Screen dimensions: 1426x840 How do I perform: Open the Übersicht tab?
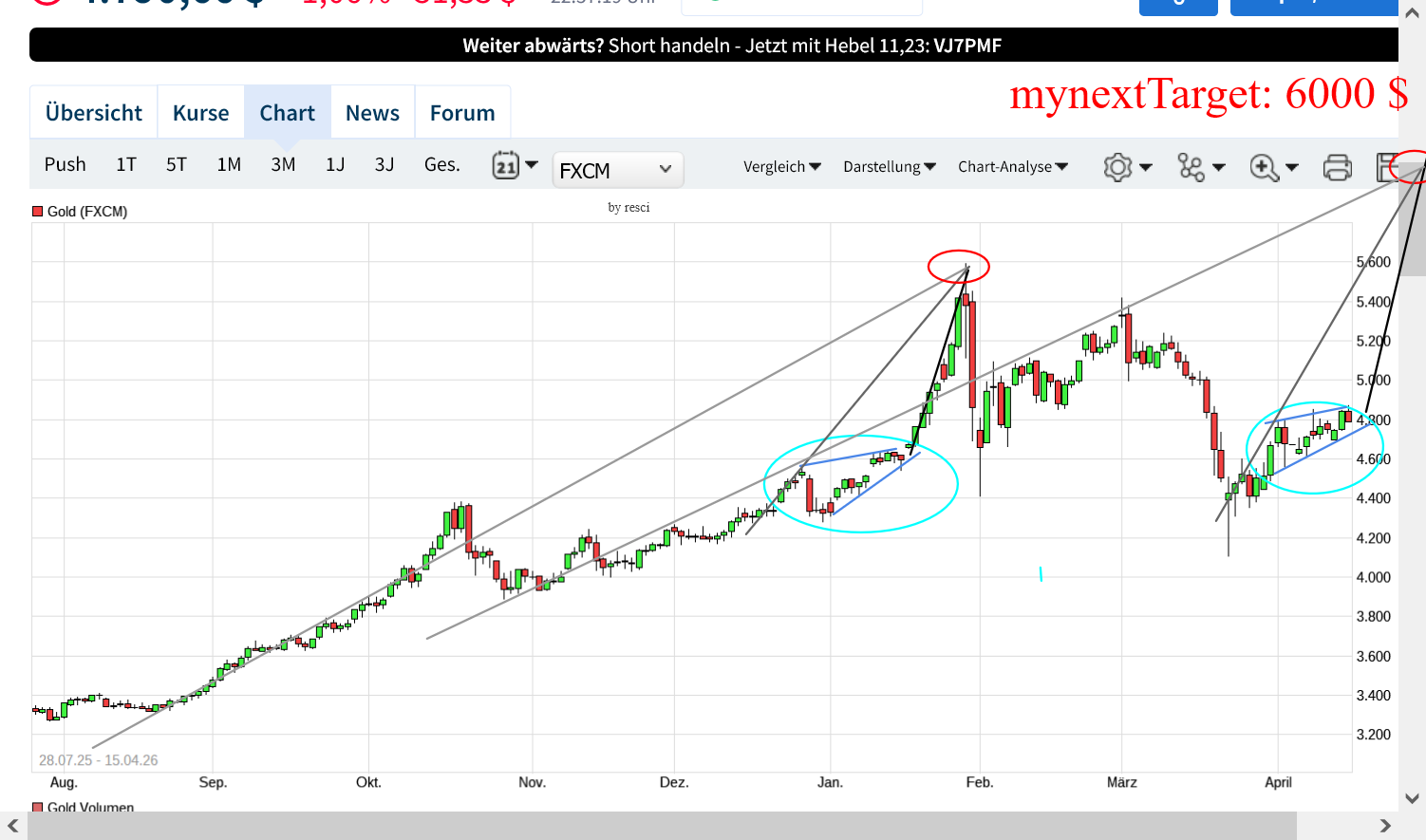click(x=94, y=113)
